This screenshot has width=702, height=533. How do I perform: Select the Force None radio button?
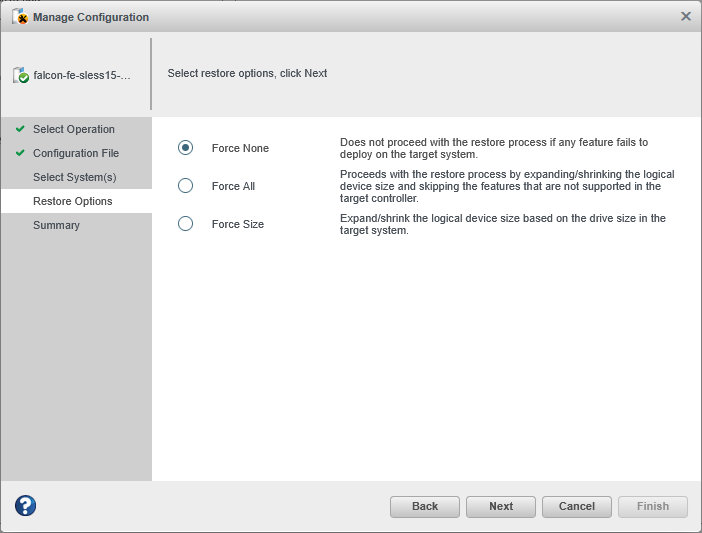(185, 148)
